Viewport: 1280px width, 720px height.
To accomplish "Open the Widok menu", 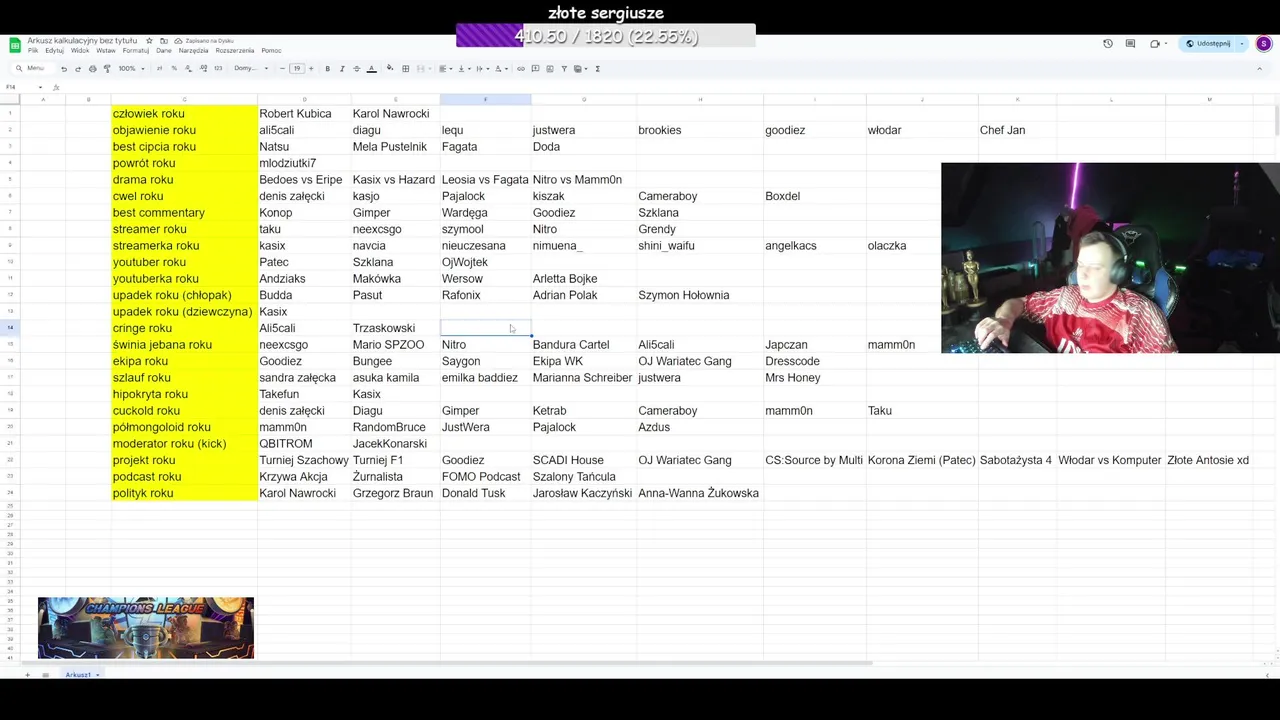I will pyautogui.click(x=80, y=51).
